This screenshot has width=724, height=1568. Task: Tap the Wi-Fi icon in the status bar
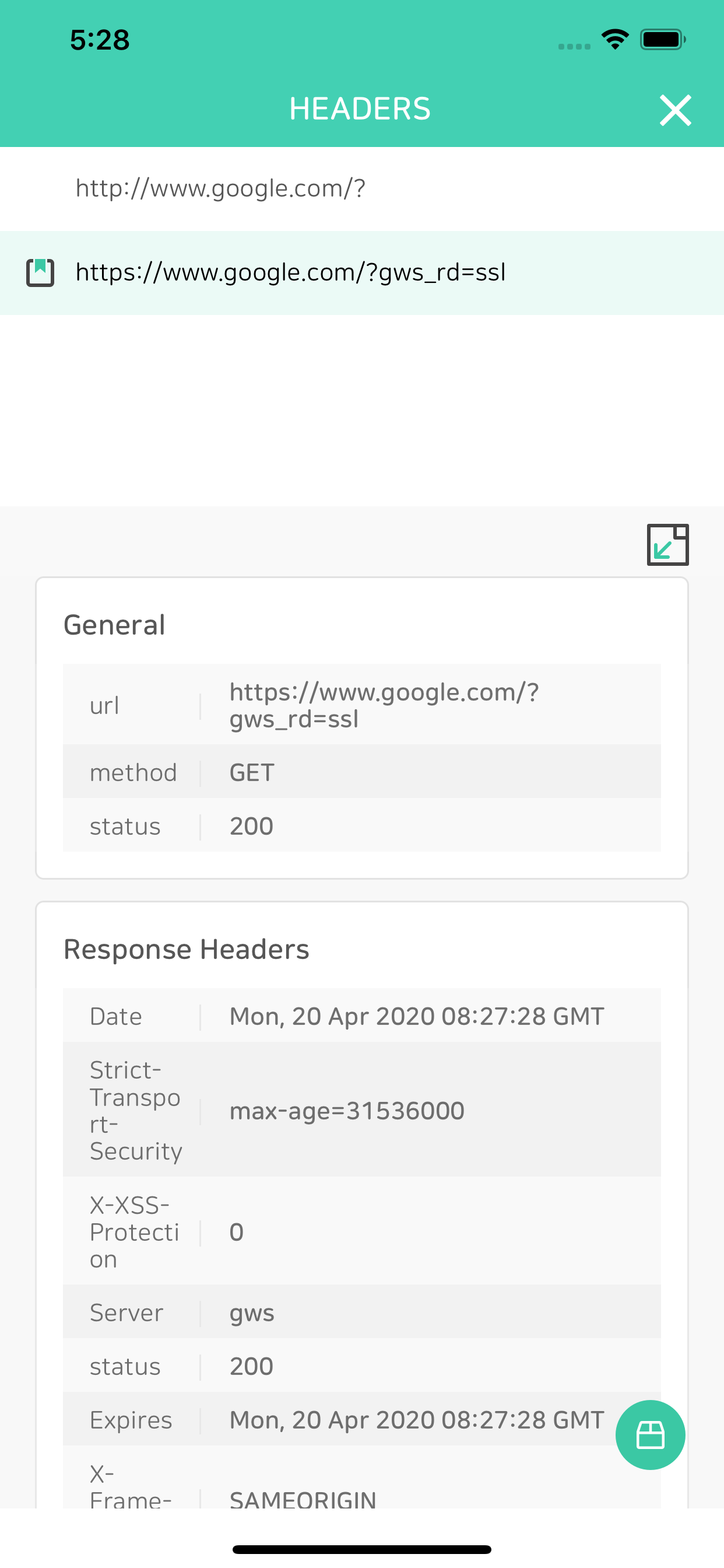[615, 38]
